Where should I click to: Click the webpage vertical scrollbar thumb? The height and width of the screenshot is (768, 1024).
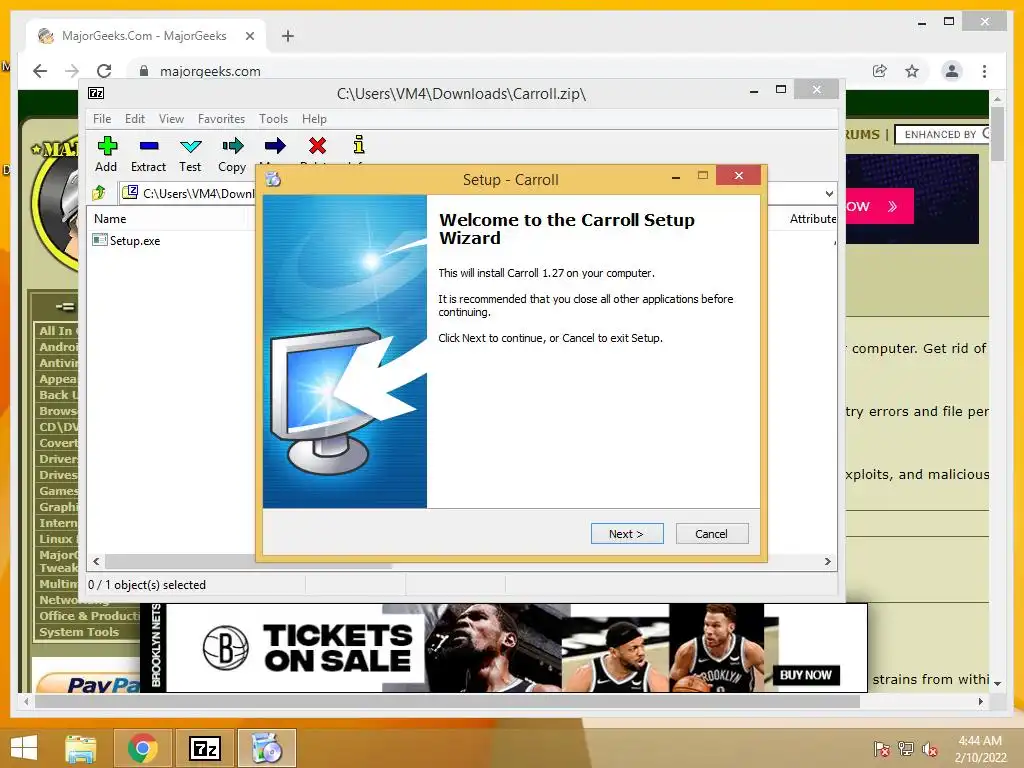[997, 133]
